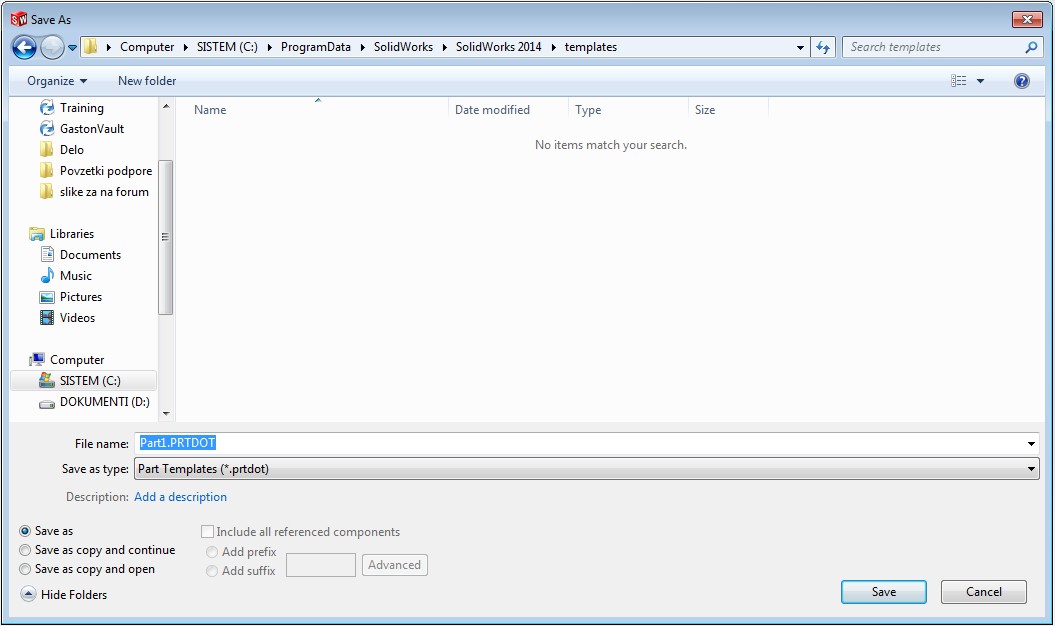Open the File name history dropdown arrow
1055x626 pixels.
point(1031,443)
